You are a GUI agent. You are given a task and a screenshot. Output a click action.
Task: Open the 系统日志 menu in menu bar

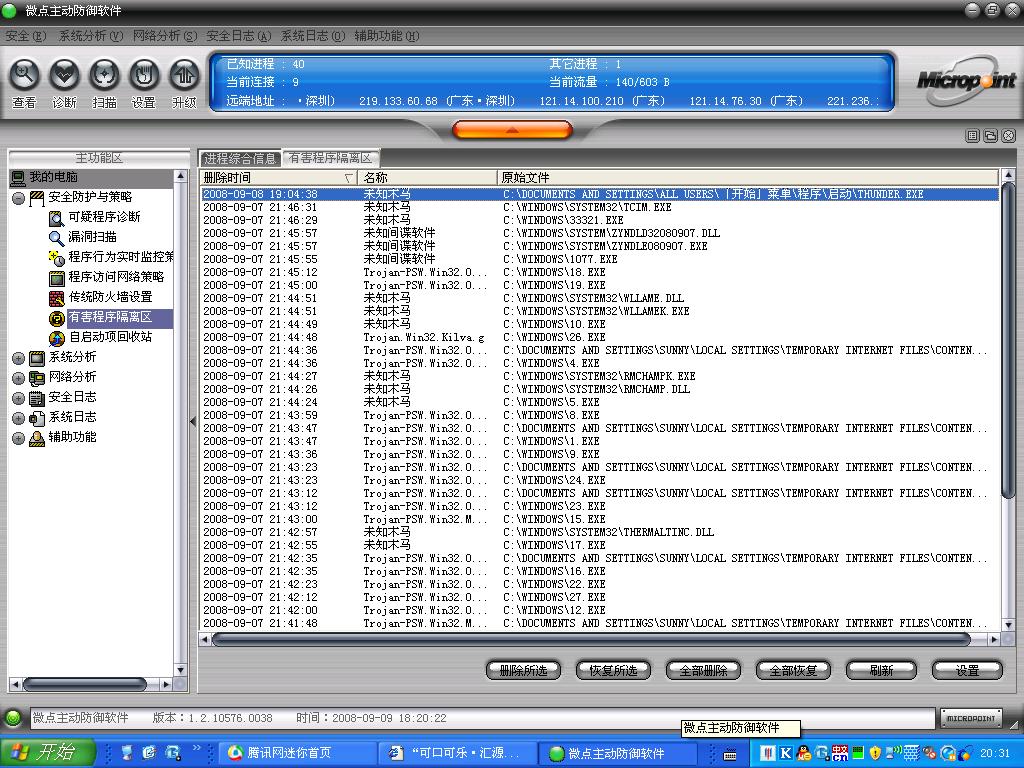pos(312,36)
